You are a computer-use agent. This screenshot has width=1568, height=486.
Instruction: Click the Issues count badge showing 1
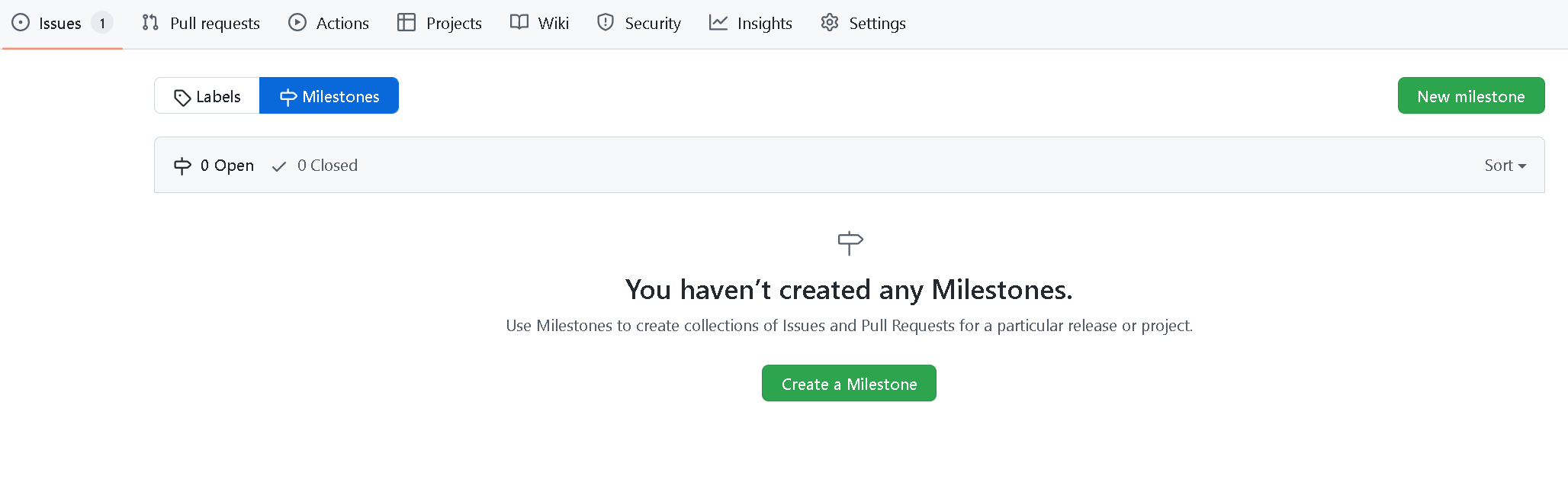click(102, 24)
